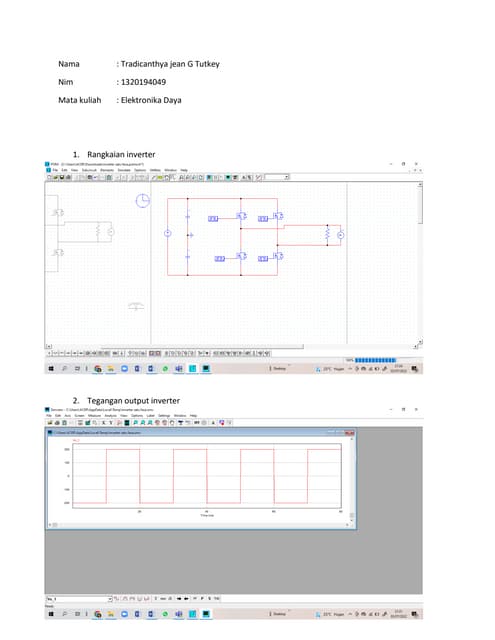495x640 pixels.
Task: Select the ground symbol between capacitors
Action: pyautogui.click(x=191, y=235)
